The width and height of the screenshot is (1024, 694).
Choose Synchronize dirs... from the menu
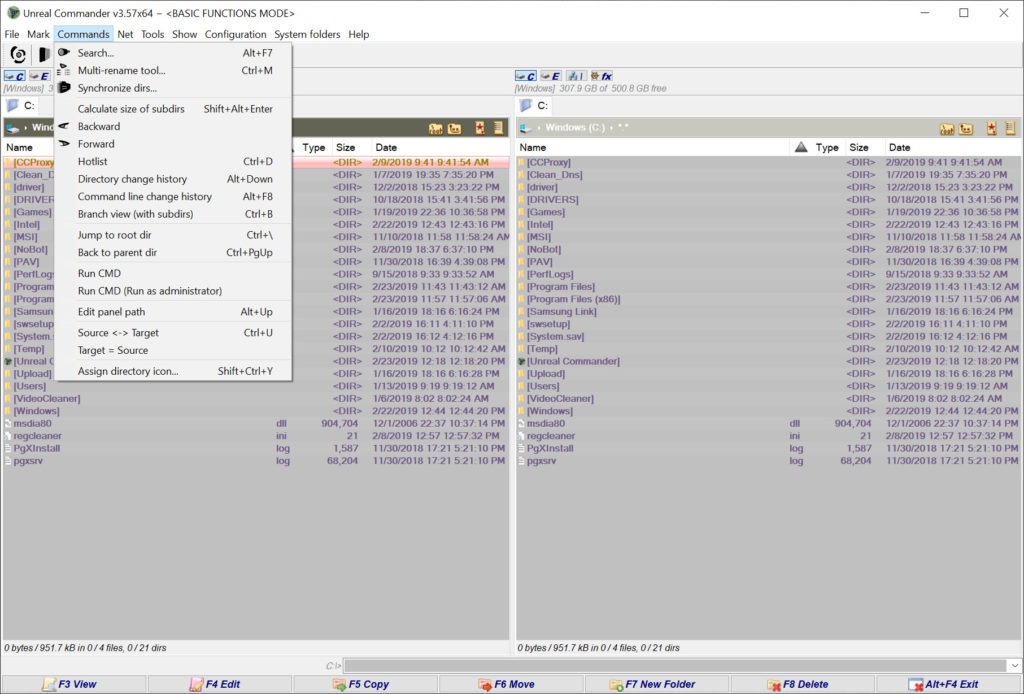pos(173,88)
